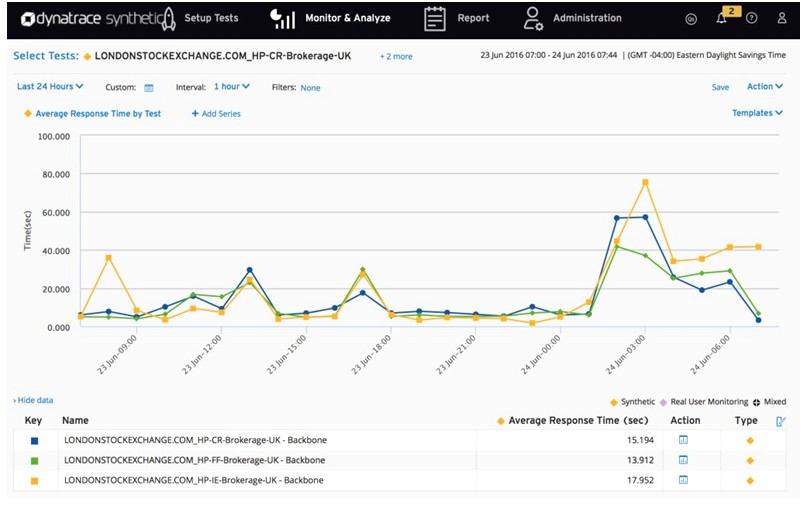Open chart action icon for HP-CR row
This screenshot has width=810, height=506.
coord(683,440)
